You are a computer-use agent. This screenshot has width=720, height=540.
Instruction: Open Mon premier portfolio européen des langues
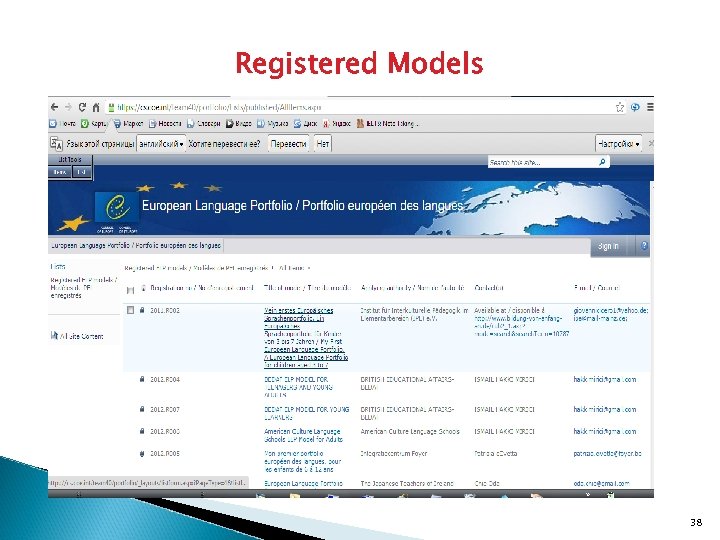pos(302,461)
